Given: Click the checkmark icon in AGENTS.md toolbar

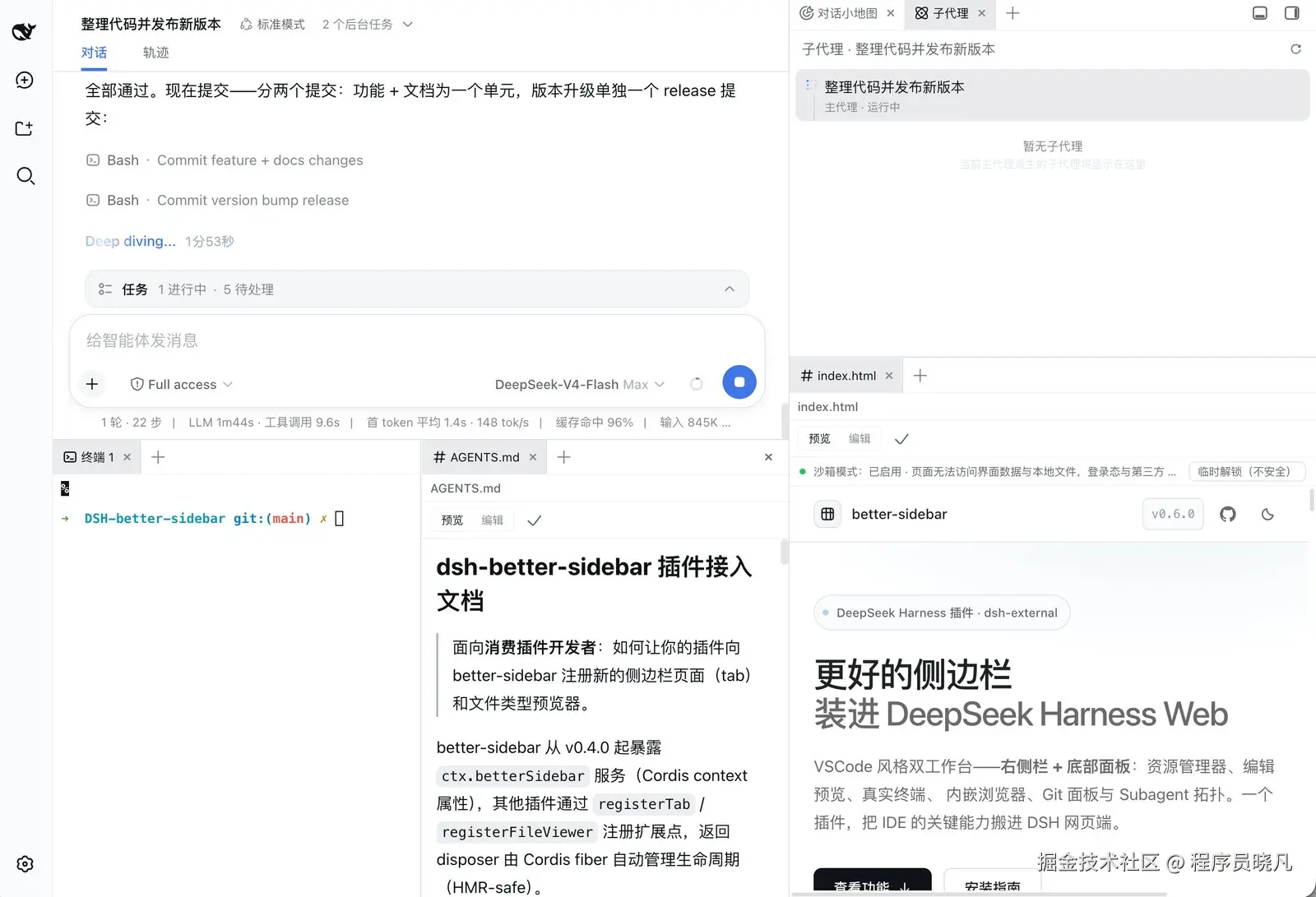Looking at the screenshot, I should click(x=534, y=520).
